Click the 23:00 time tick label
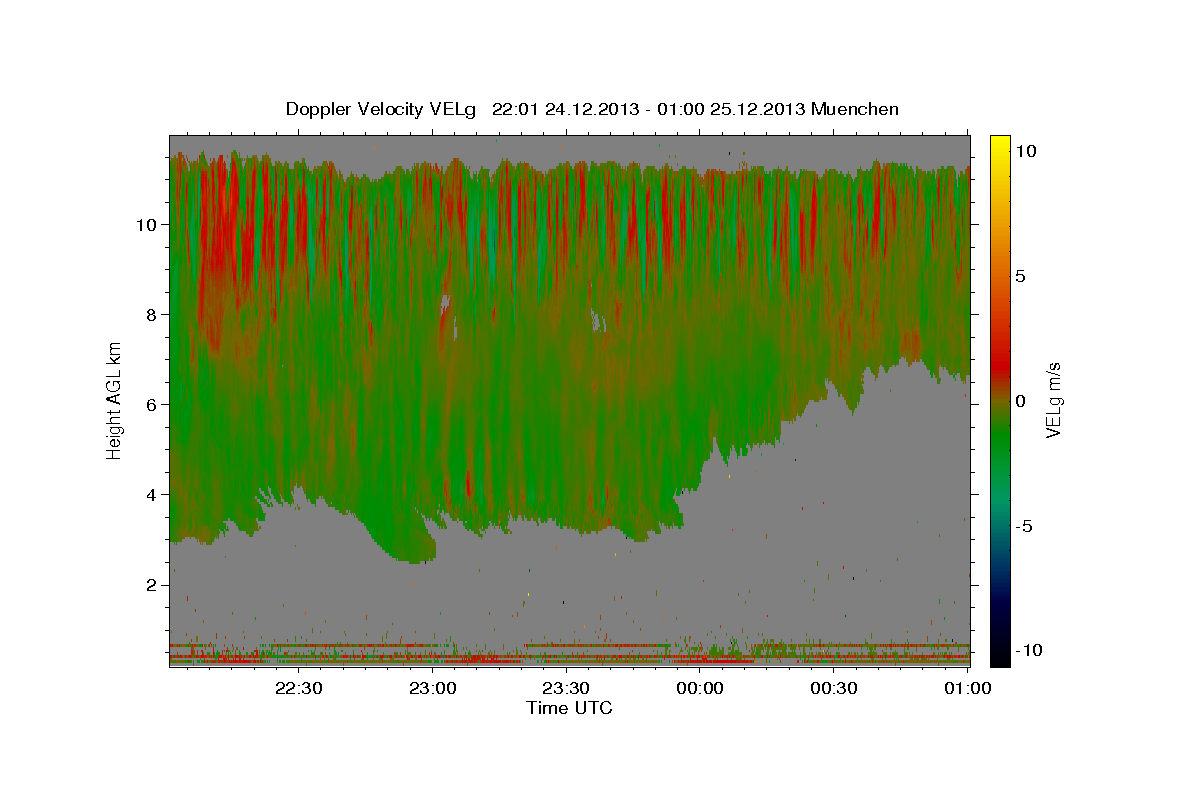The width and height of the screenshot is (1200, 800). (432, 689)
